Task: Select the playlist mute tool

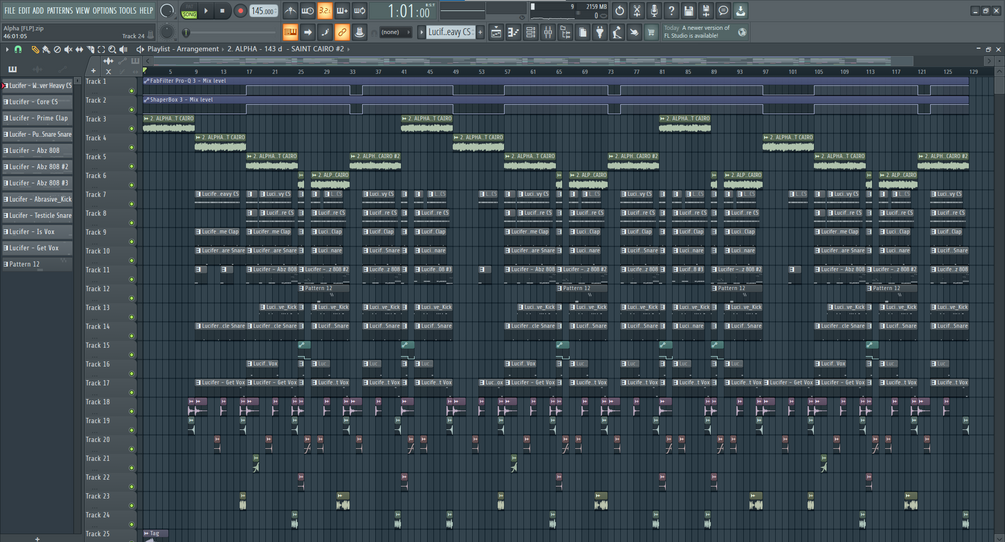Action: click(x=68, y=49)
